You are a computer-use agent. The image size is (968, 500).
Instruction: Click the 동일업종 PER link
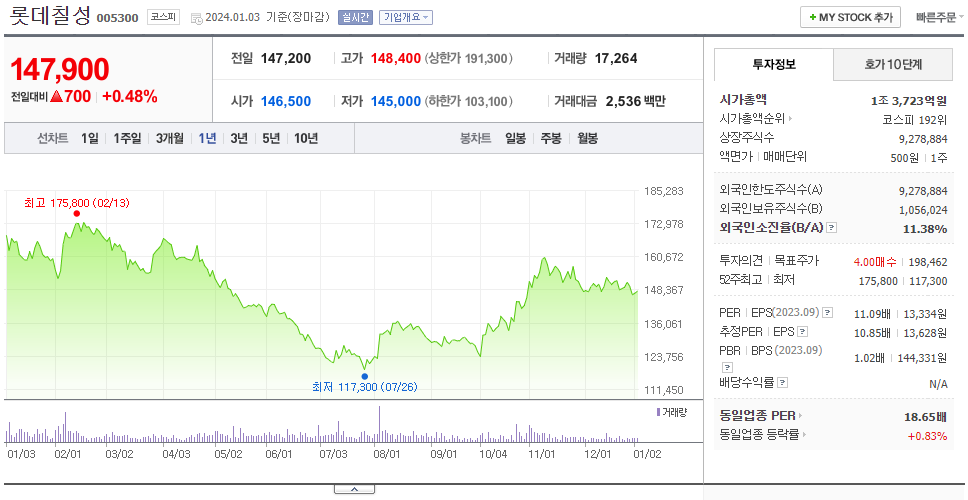tap(757, 415)
